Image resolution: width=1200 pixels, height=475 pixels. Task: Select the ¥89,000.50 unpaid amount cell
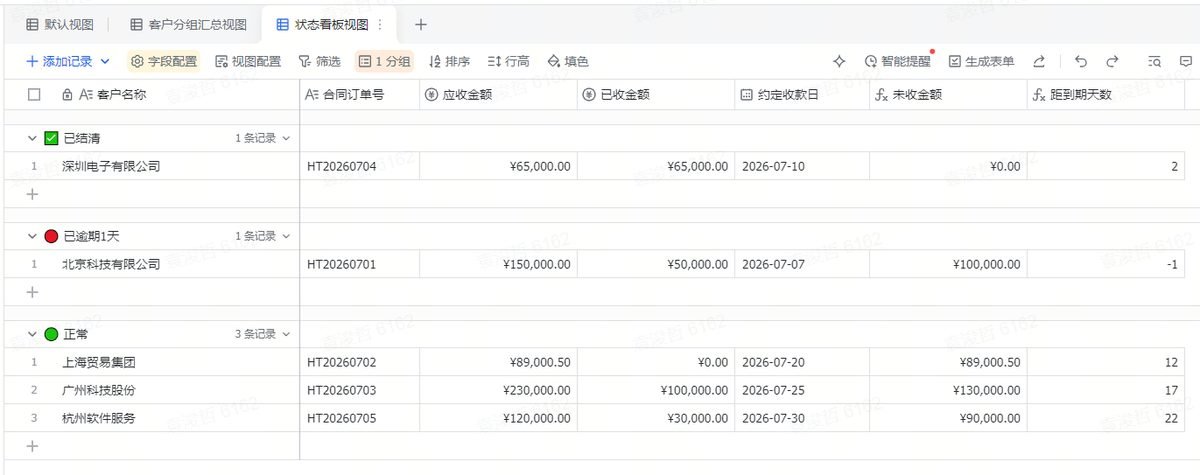click(948, 362)
